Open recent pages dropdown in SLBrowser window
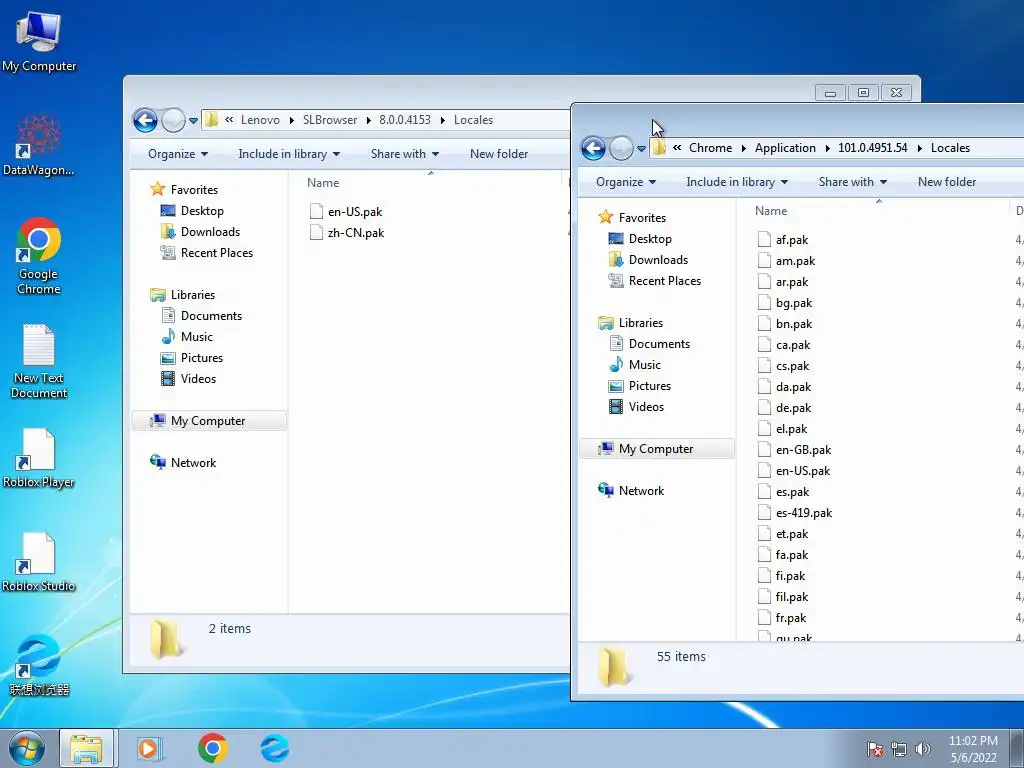1024x768 pixels. coord(193,121)
